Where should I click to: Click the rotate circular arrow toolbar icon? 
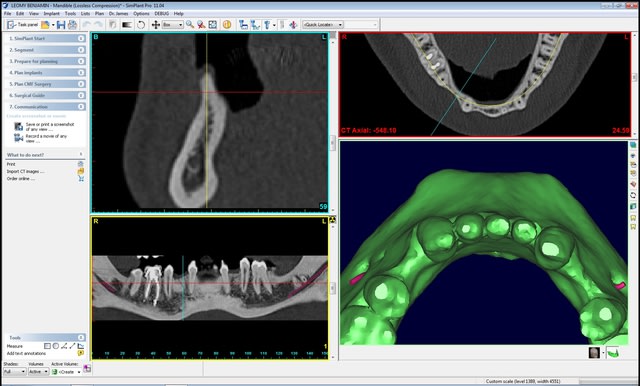[141, 25]
